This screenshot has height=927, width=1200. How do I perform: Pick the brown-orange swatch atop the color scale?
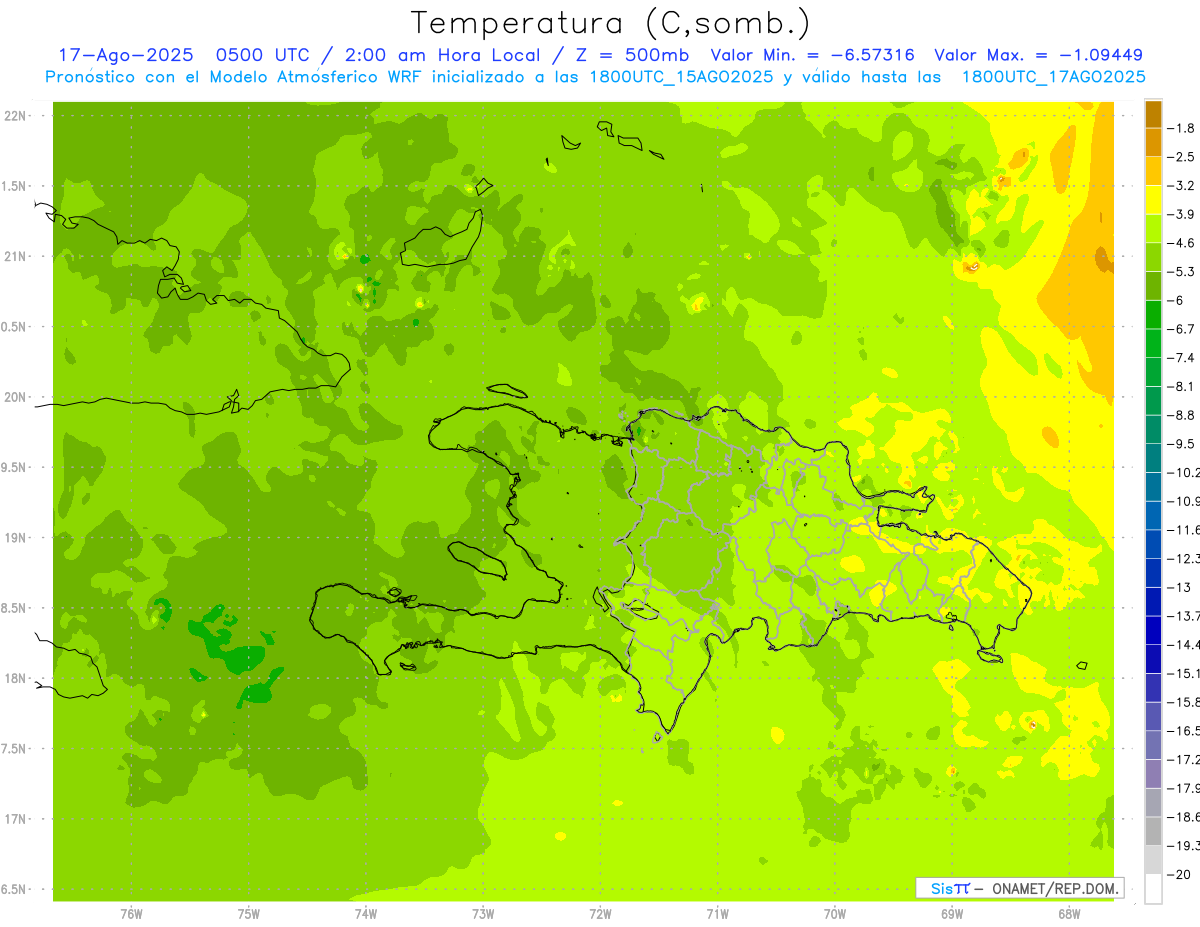(1153, 114)
